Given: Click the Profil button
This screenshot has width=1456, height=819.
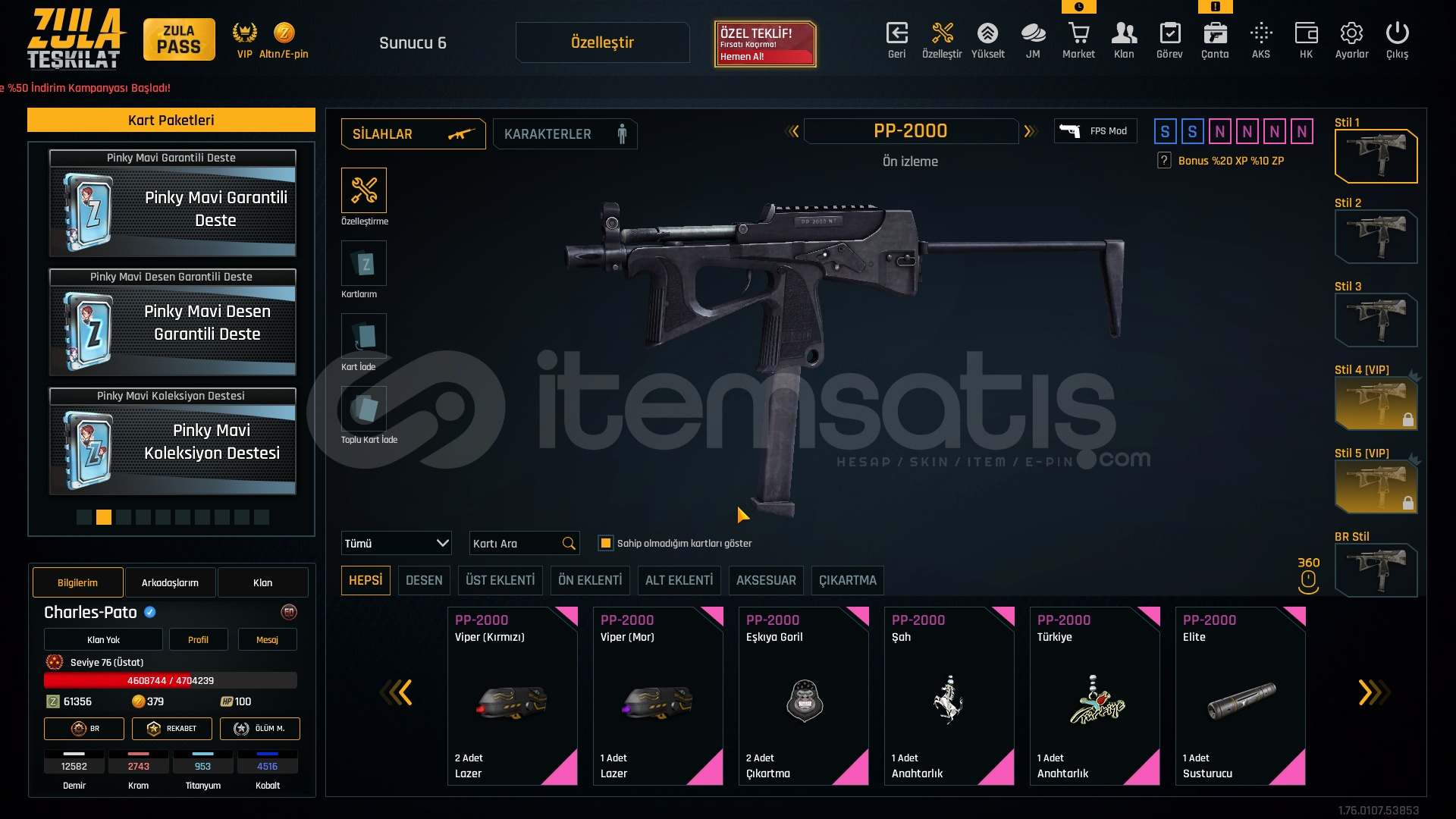Looking at the screenshot, I should pos(198,639).
